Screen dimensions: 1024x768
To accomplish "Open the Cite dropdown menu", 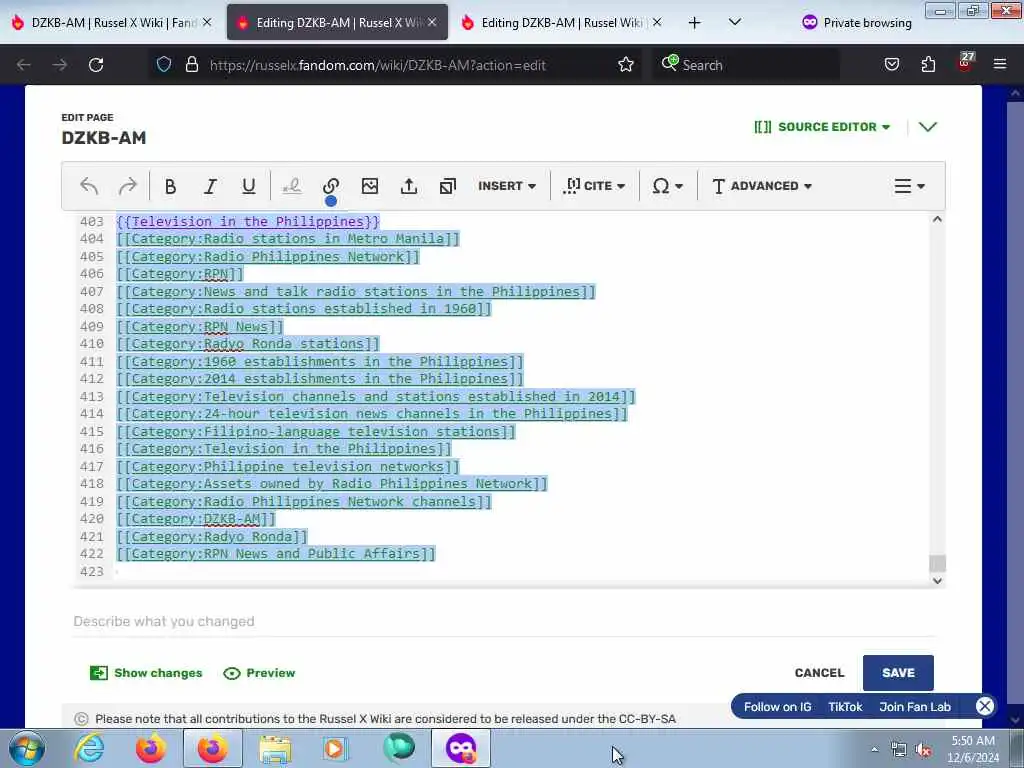I will [594, 186].
